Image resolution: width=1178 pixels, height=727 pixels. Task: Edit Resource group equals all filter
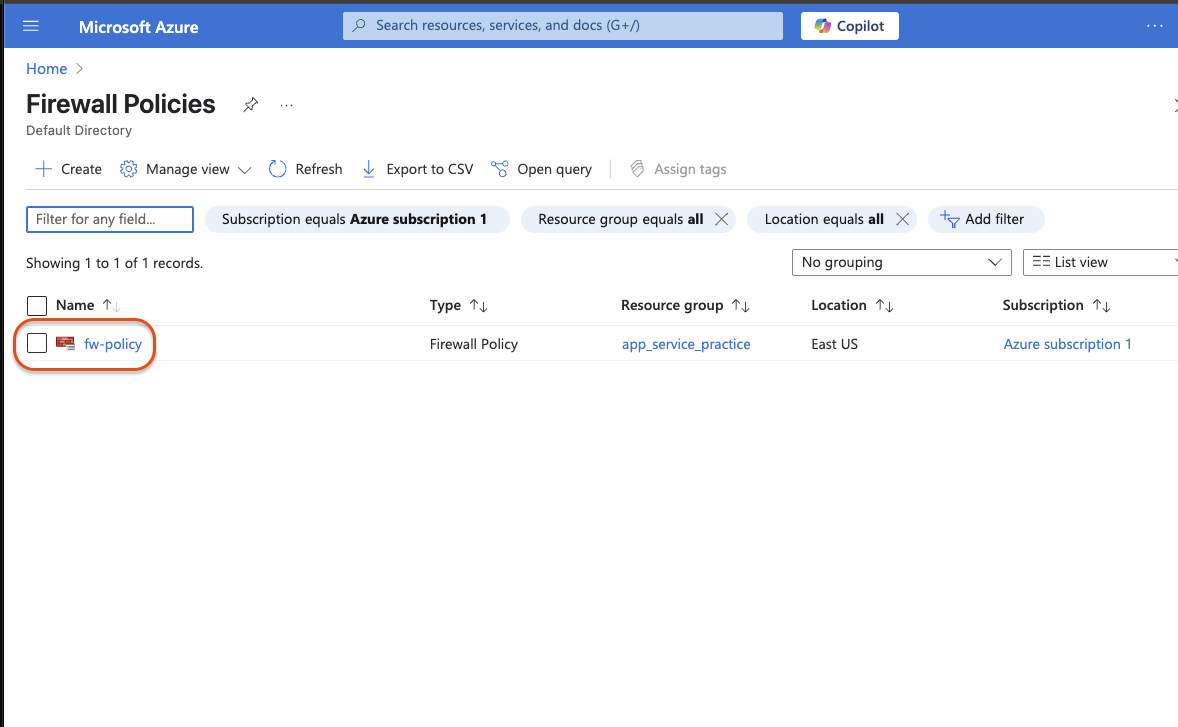pos(621,219)
